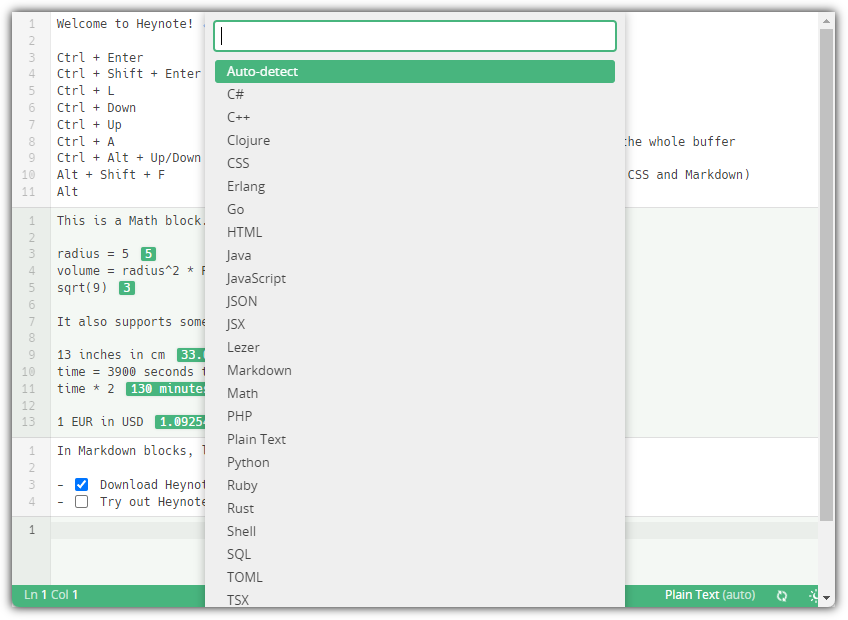848x620 pixels.
Task: Click the 'This is a Math block' line
Action: point(130,221)
